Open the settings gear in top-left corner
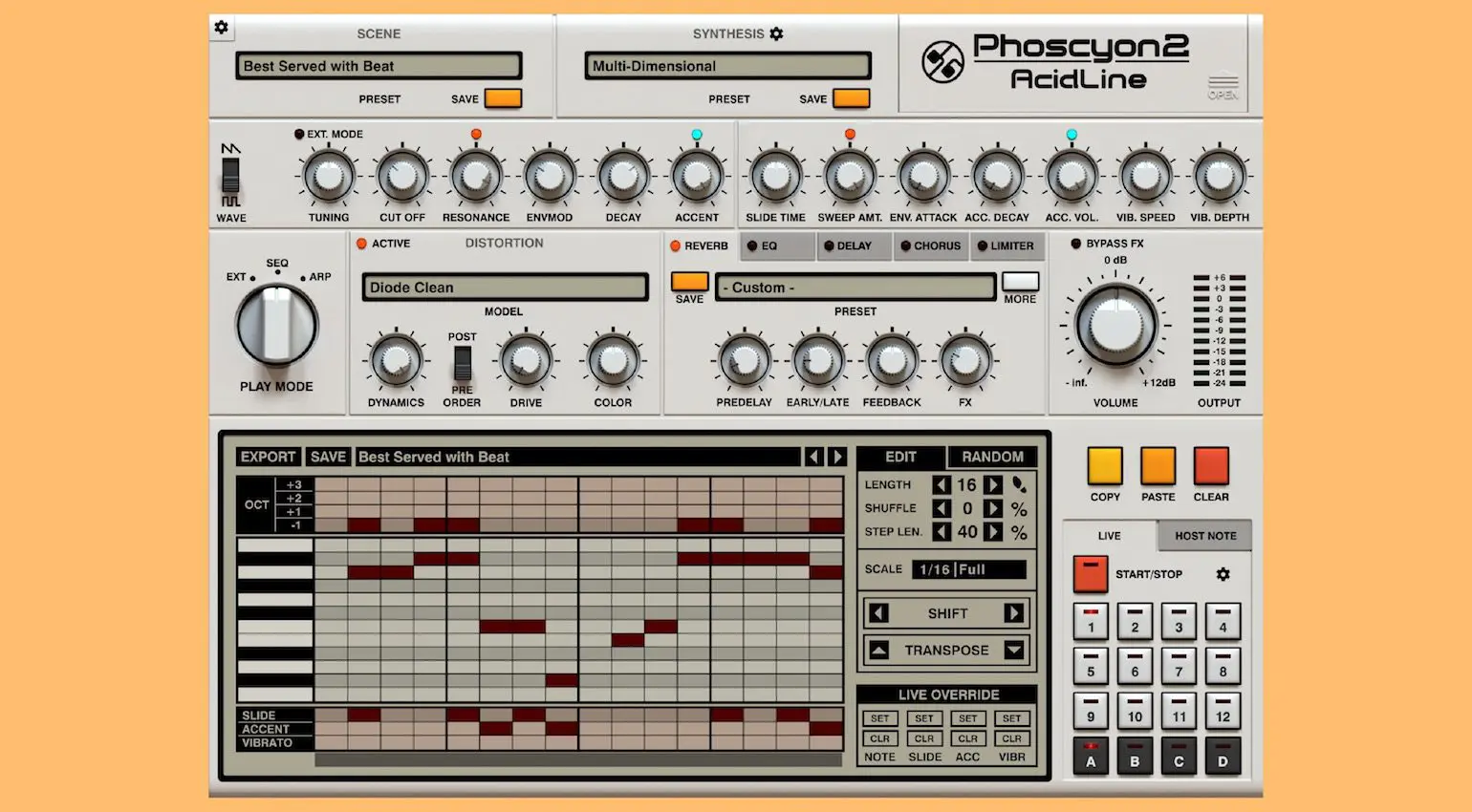The width and height of the screenshot is (1472, 812). click(222, 28)
